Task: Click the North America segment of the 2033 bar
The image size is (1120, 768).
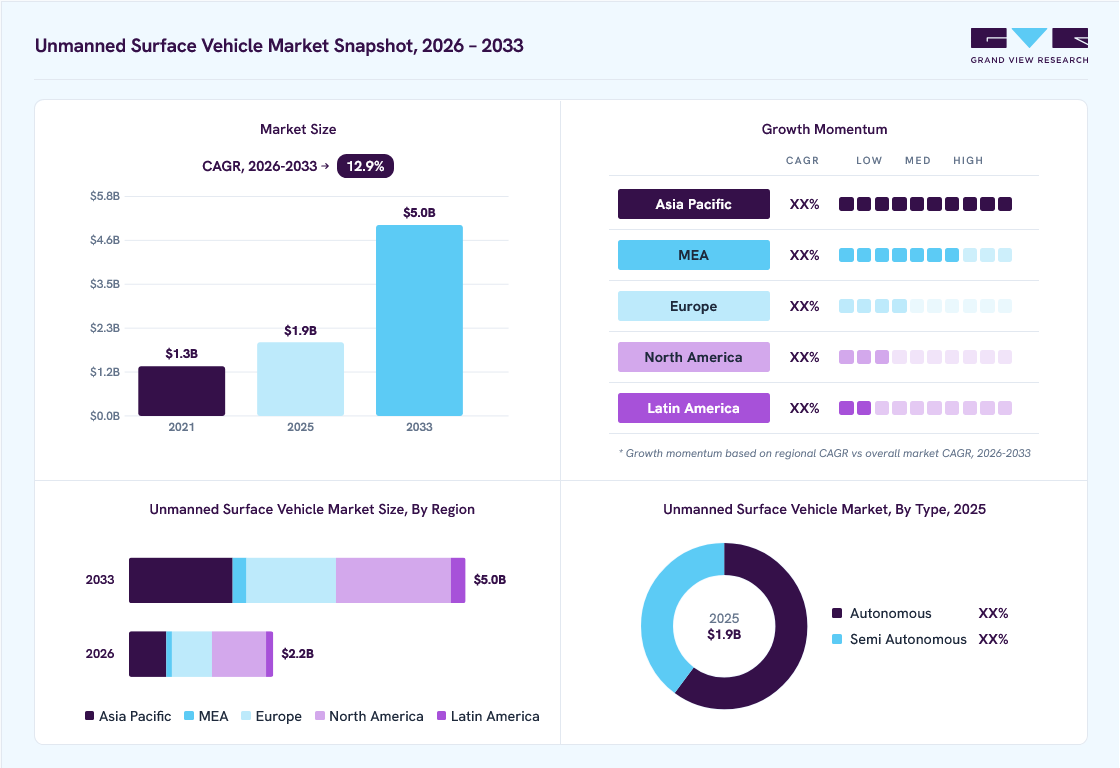Action: tap(393, 580)
